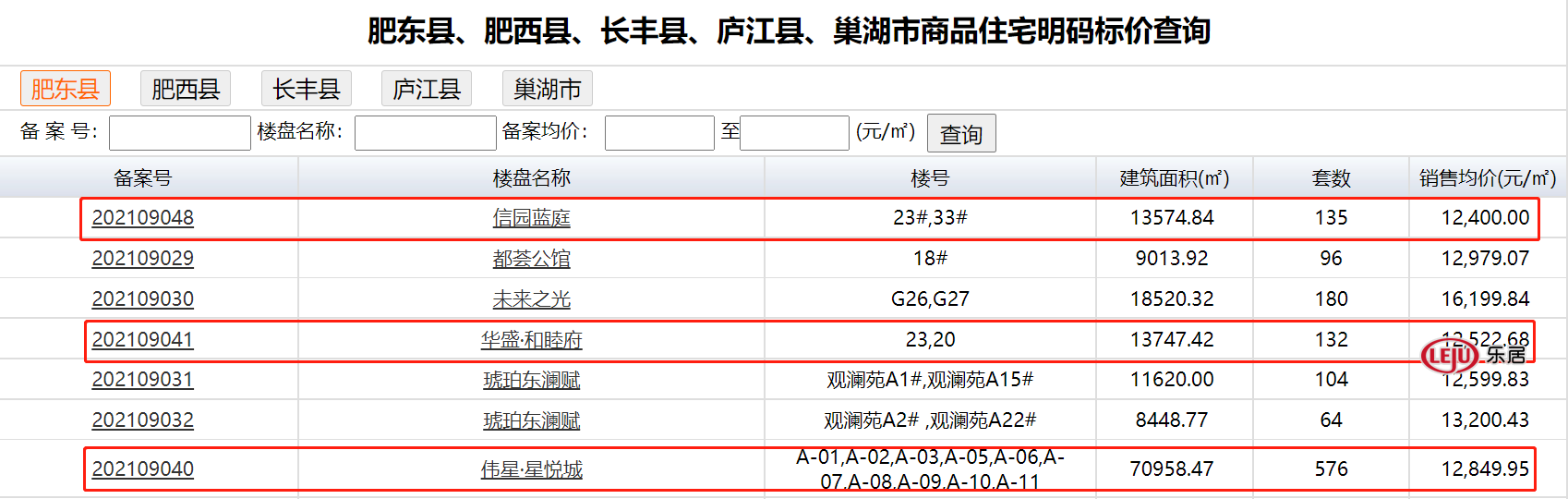Open the 华盛·和睦府 property link
This screenshot has width=1568, height=499.
[532, 340]
